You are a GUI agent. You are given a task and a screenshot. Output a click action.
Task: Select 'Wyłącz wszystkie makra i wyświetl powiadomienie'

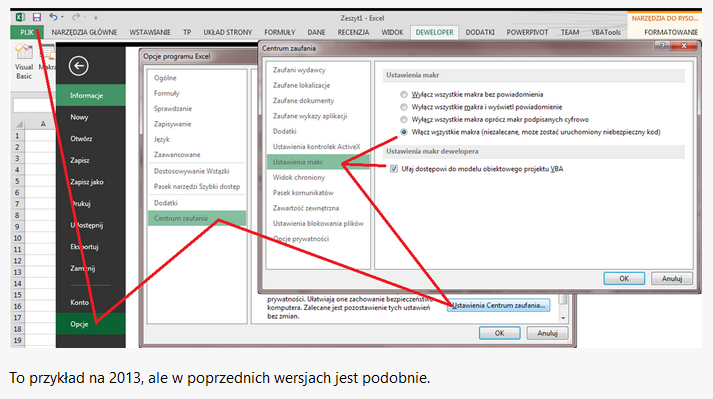click(x=403, y=107)
